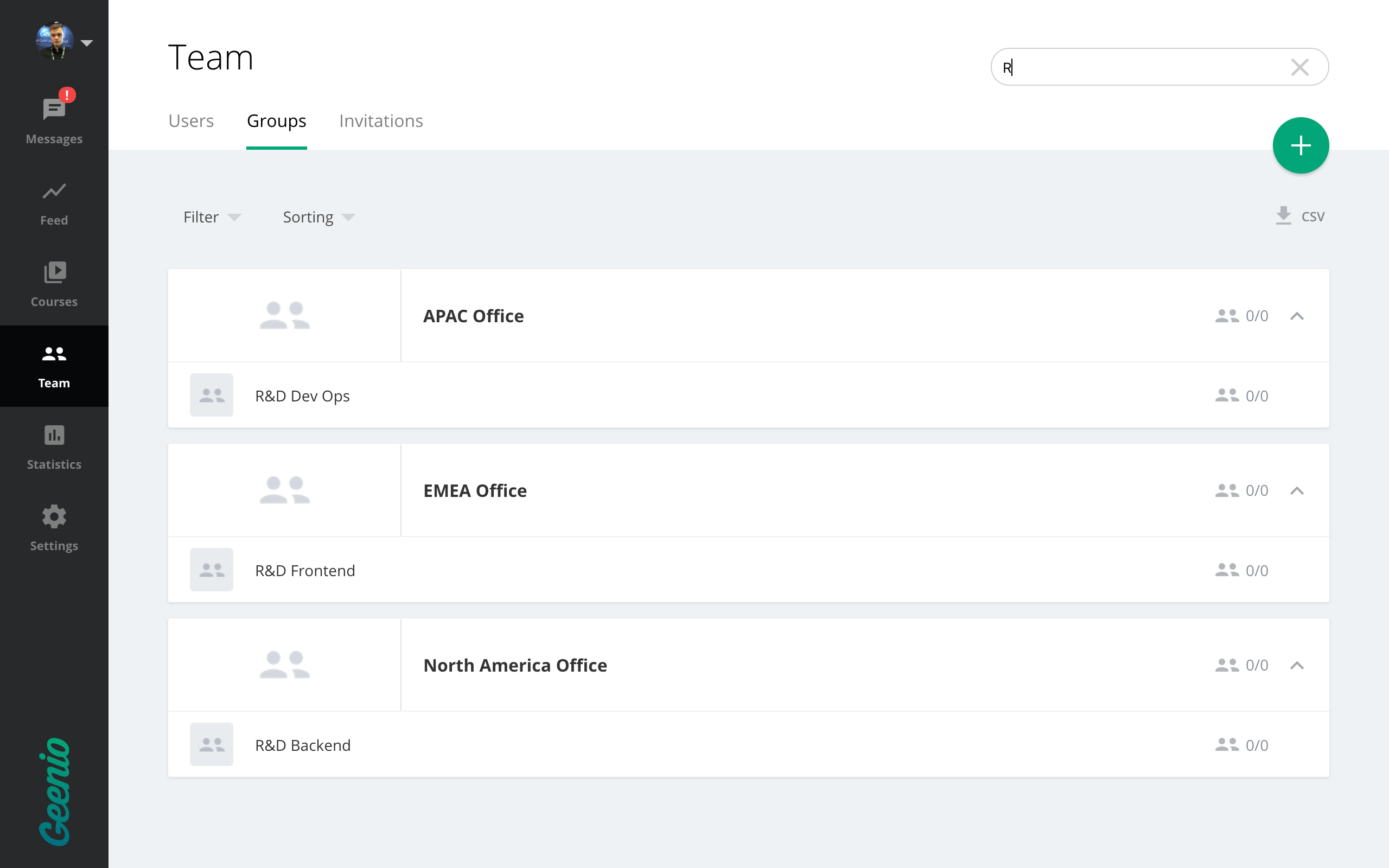Download the groups as CSV

pos(1300,216)
